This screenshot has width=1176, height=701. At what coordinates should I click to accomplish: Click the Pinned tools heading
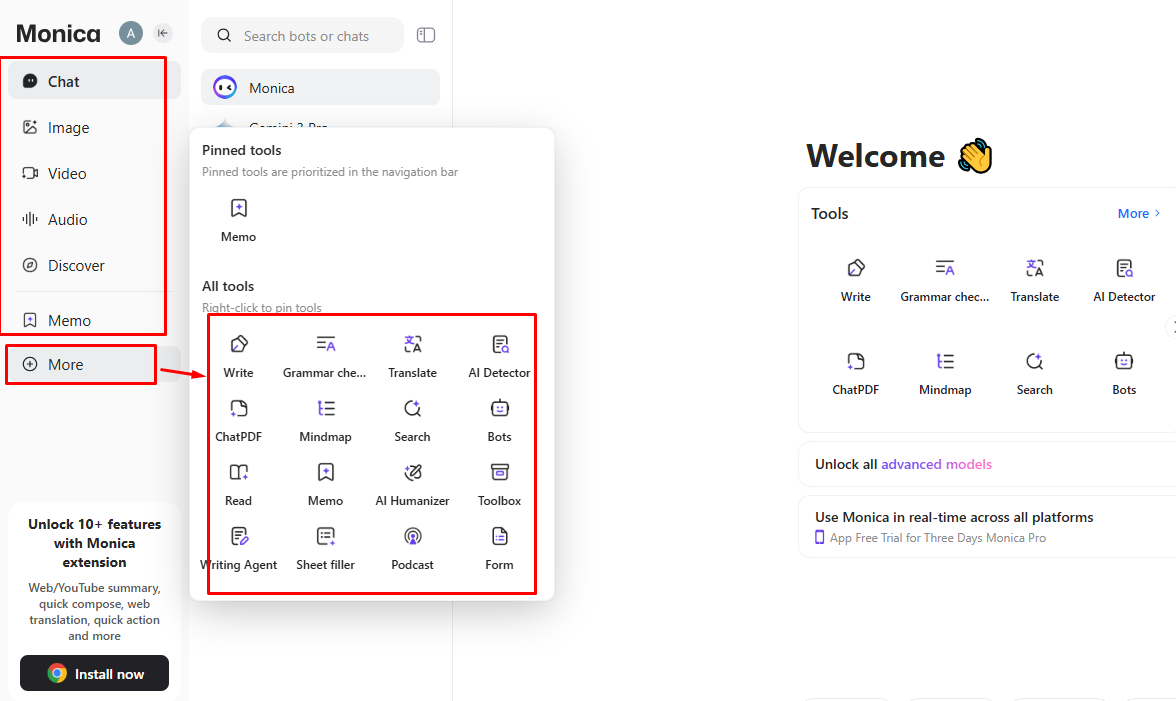click(x=242, y=150)
